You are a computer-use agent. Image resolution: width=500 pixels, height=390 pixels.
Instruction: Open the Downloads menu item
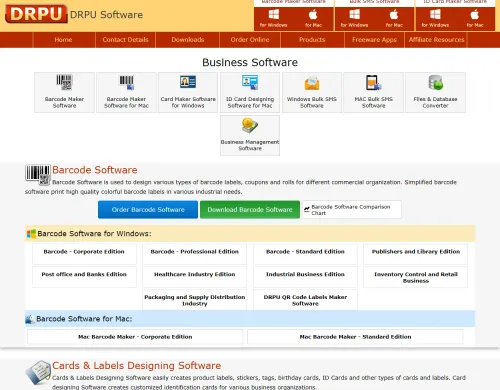(188, 40)
